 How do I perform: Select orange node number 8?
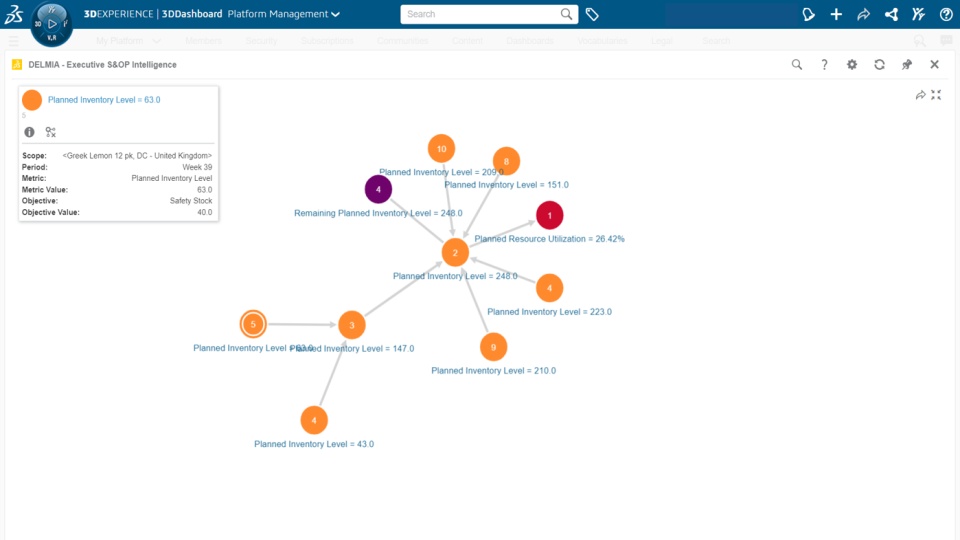(x=506, y=161)
